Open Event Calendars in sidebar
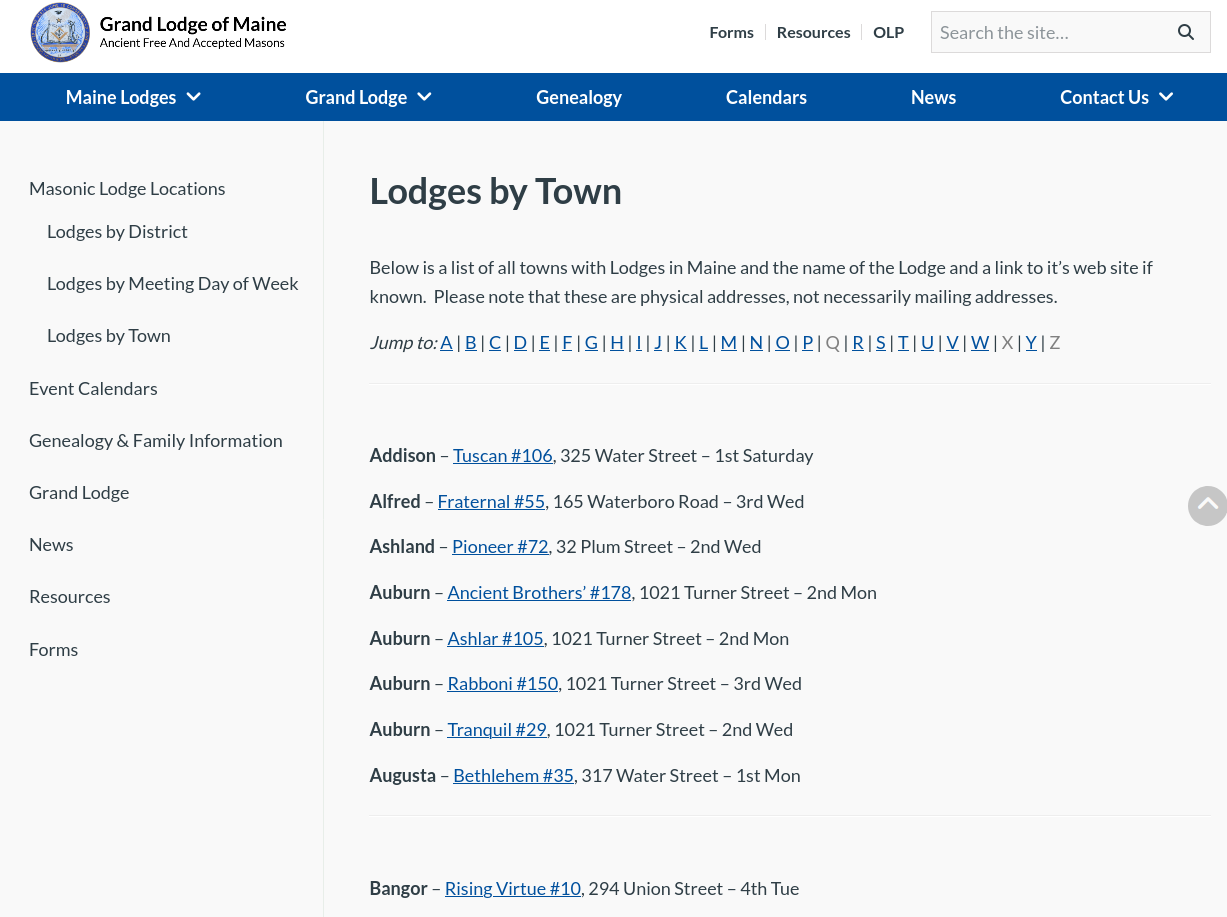Image resolution: width=1227 pixels, height=917 pixels. click(93, 388)
